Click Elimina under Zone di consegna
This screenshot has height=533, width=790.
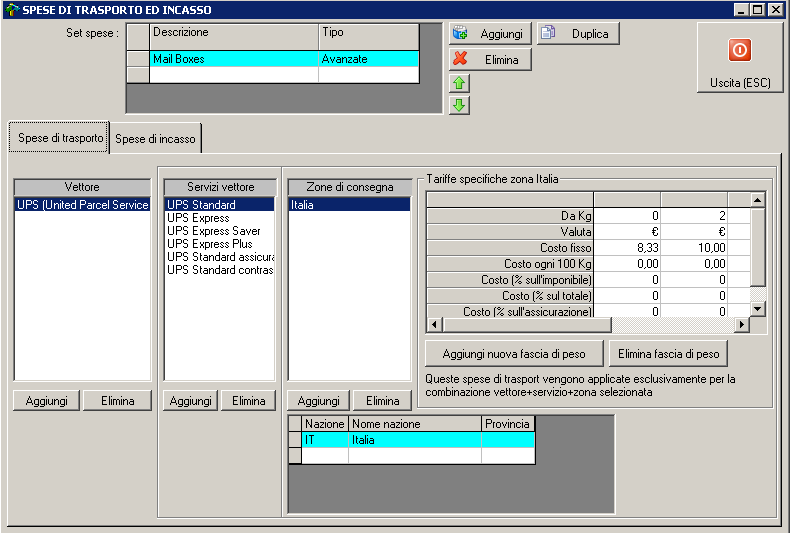pyautogui.click(x=382, y=401)
